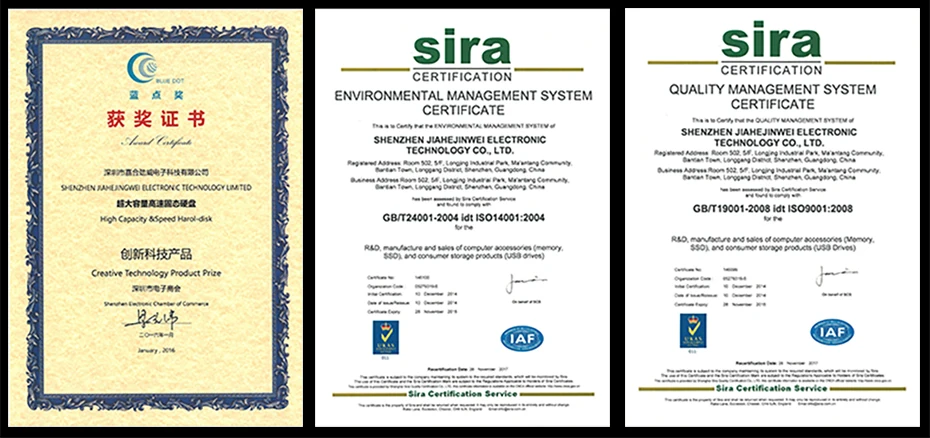Viewport: 930px width, 438px height.
Task: Click 'ENVIRONMENTAL MANAGEMENT SYSTEM CERTIFICATE' title
Action: (x=463, y=102)
